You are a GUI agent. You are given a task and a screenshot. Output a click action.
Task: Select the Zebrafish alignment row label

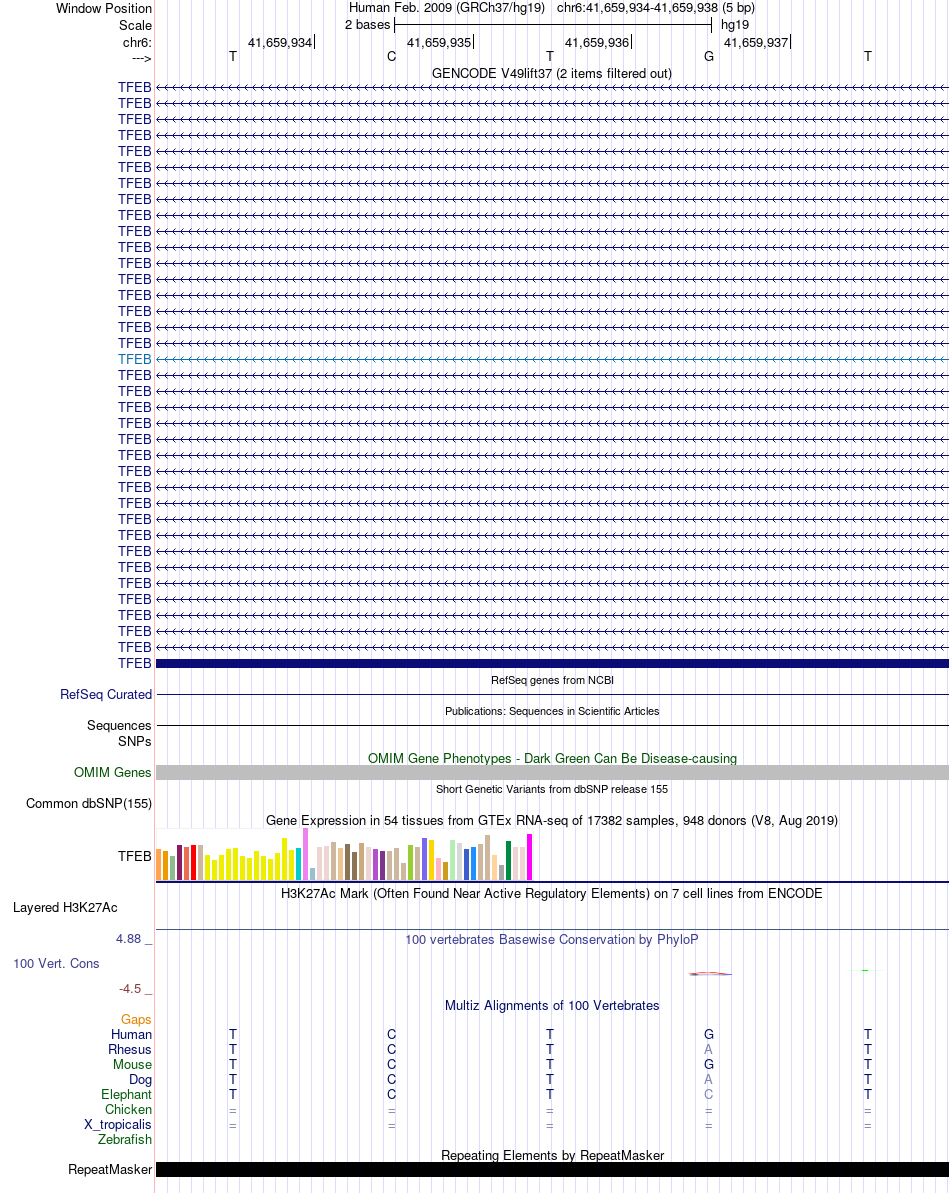(125, 1140)
